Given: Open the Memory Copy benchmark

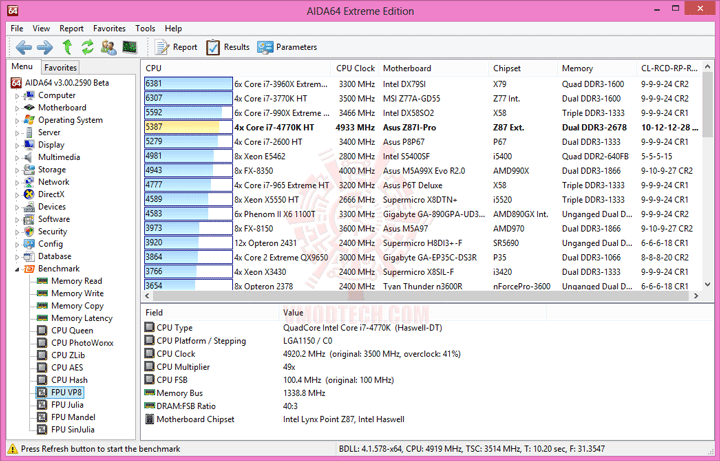Looking at the screenshot, I should [77, 306].
